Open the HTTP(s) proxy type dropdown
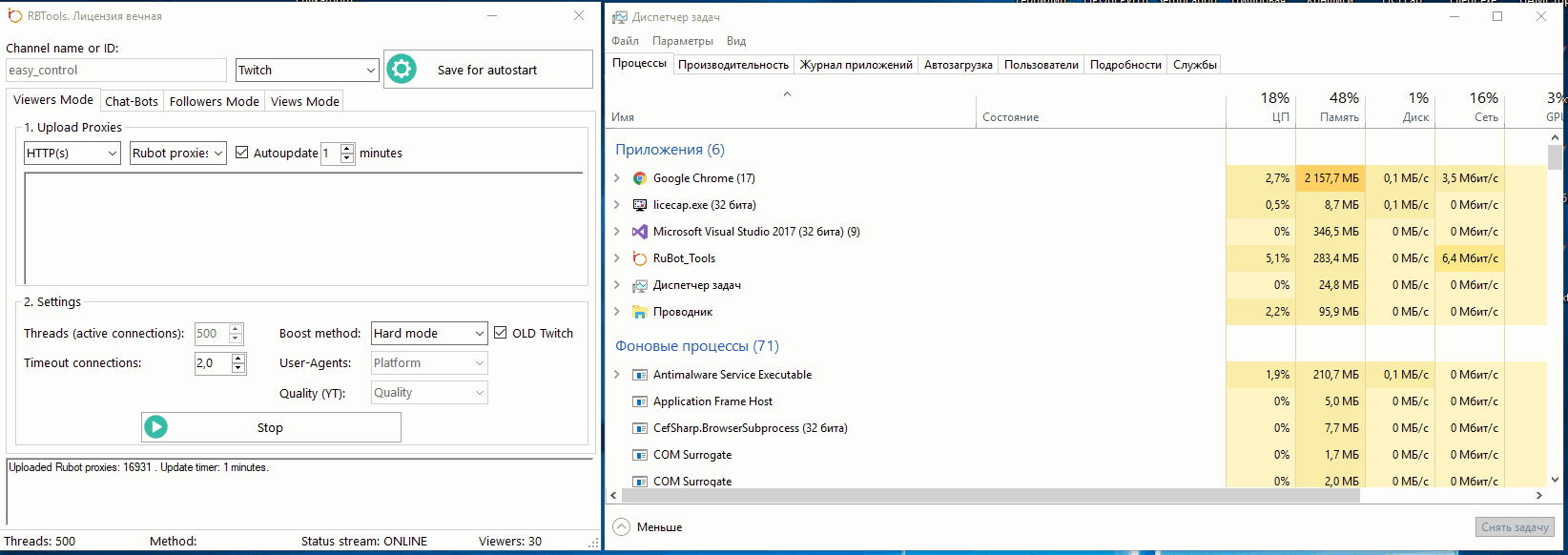Image resolution: width=1568 pixels, height=555 pixels. click(72, 153)
